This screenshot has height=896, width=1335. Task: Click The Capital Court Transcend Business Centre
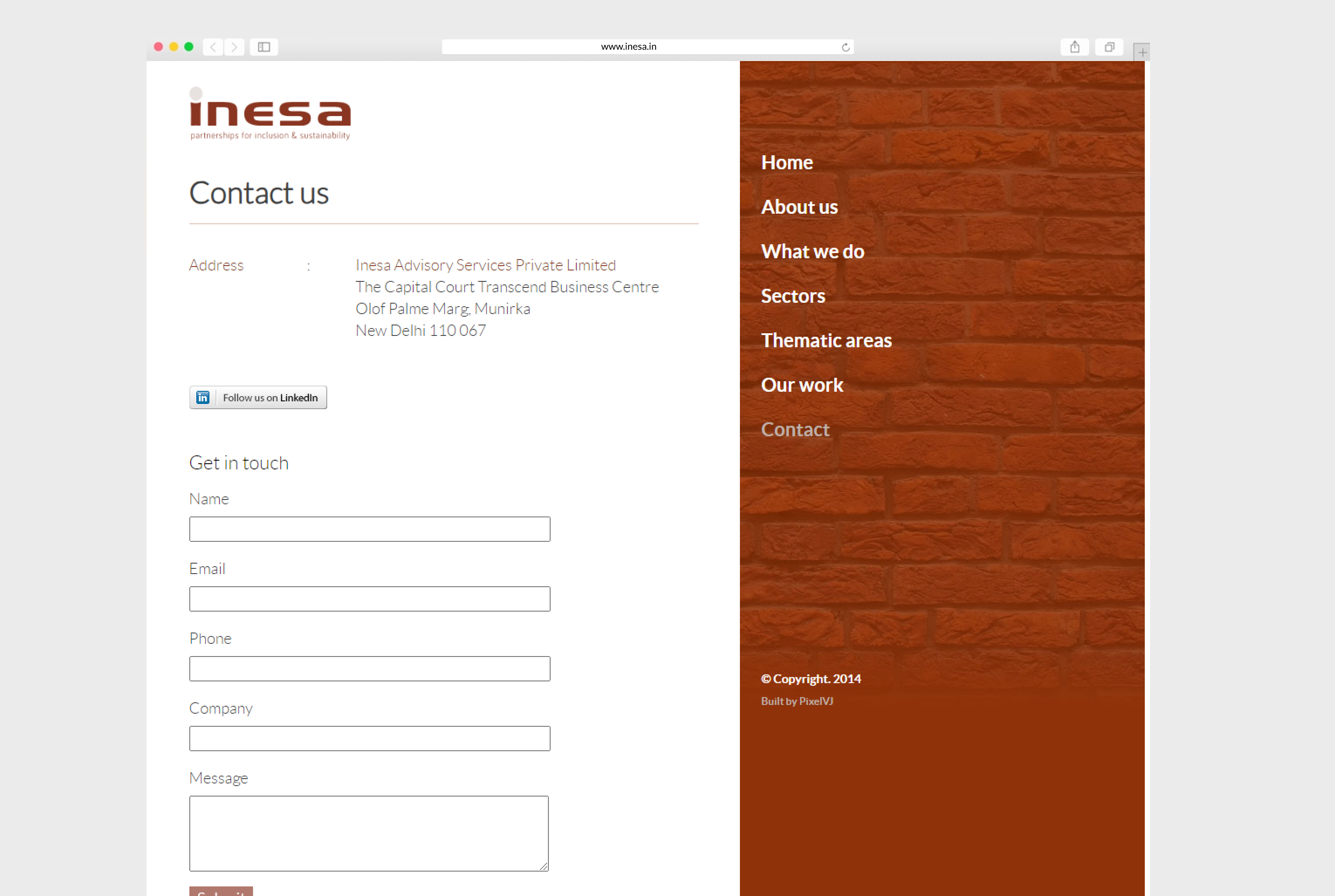click(507, 287)
